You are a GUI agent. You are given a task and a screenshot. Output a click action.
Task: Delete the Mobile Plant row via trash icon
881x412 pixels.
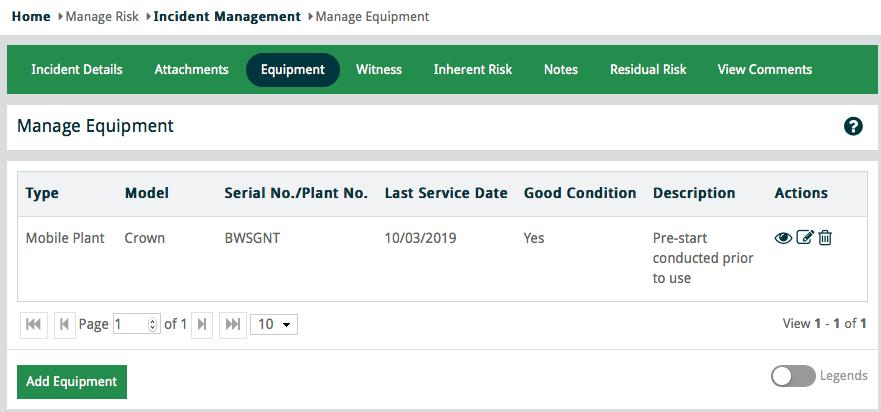click(x=825, y=238)
